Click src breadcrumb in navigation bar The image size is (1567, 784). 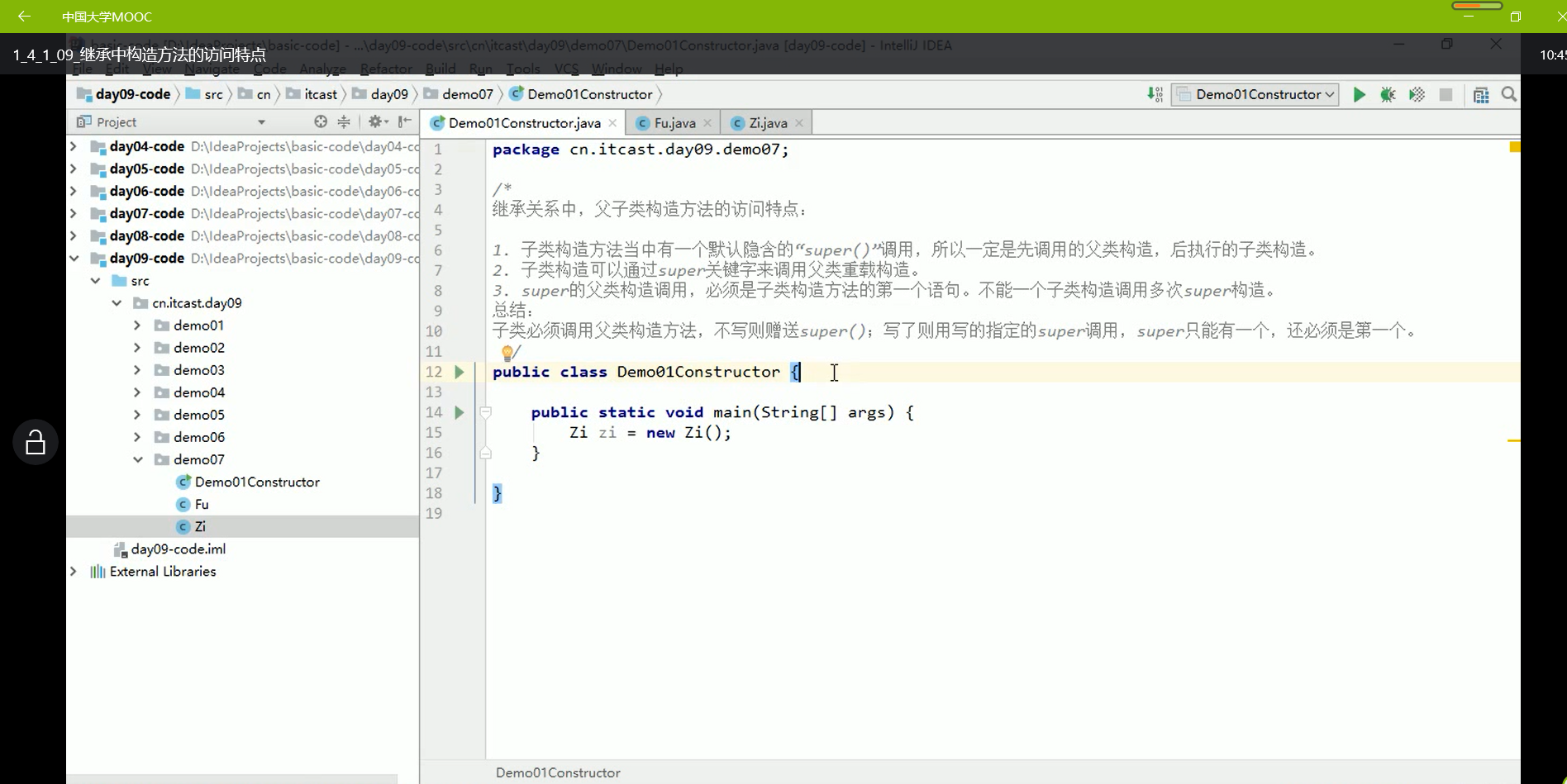(204, 94)
